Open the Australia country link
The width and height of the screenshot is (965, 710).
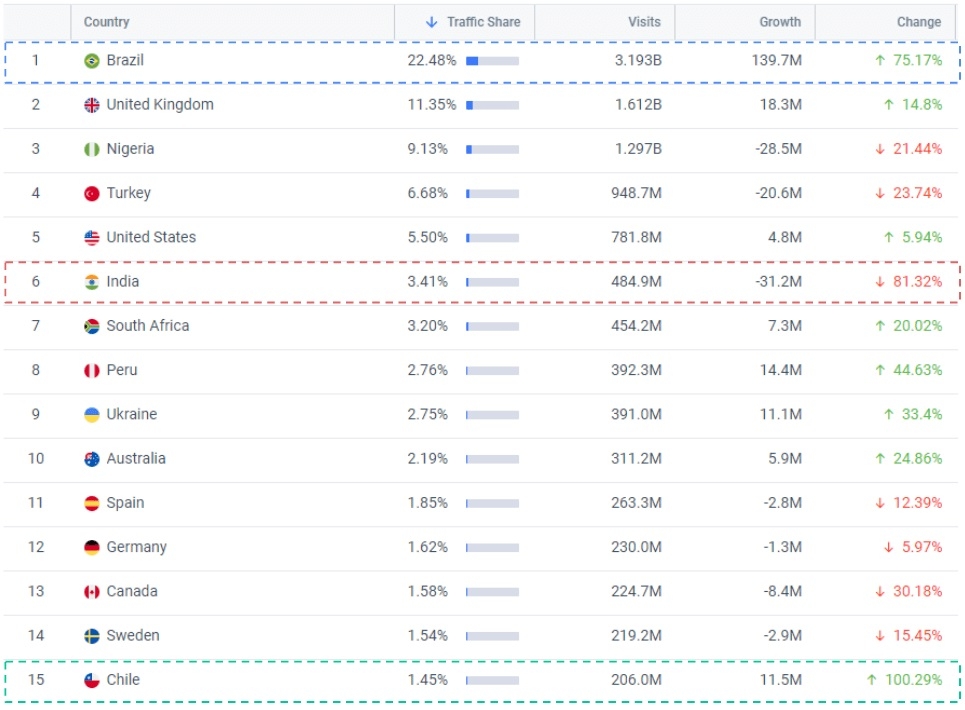point(136,459)
